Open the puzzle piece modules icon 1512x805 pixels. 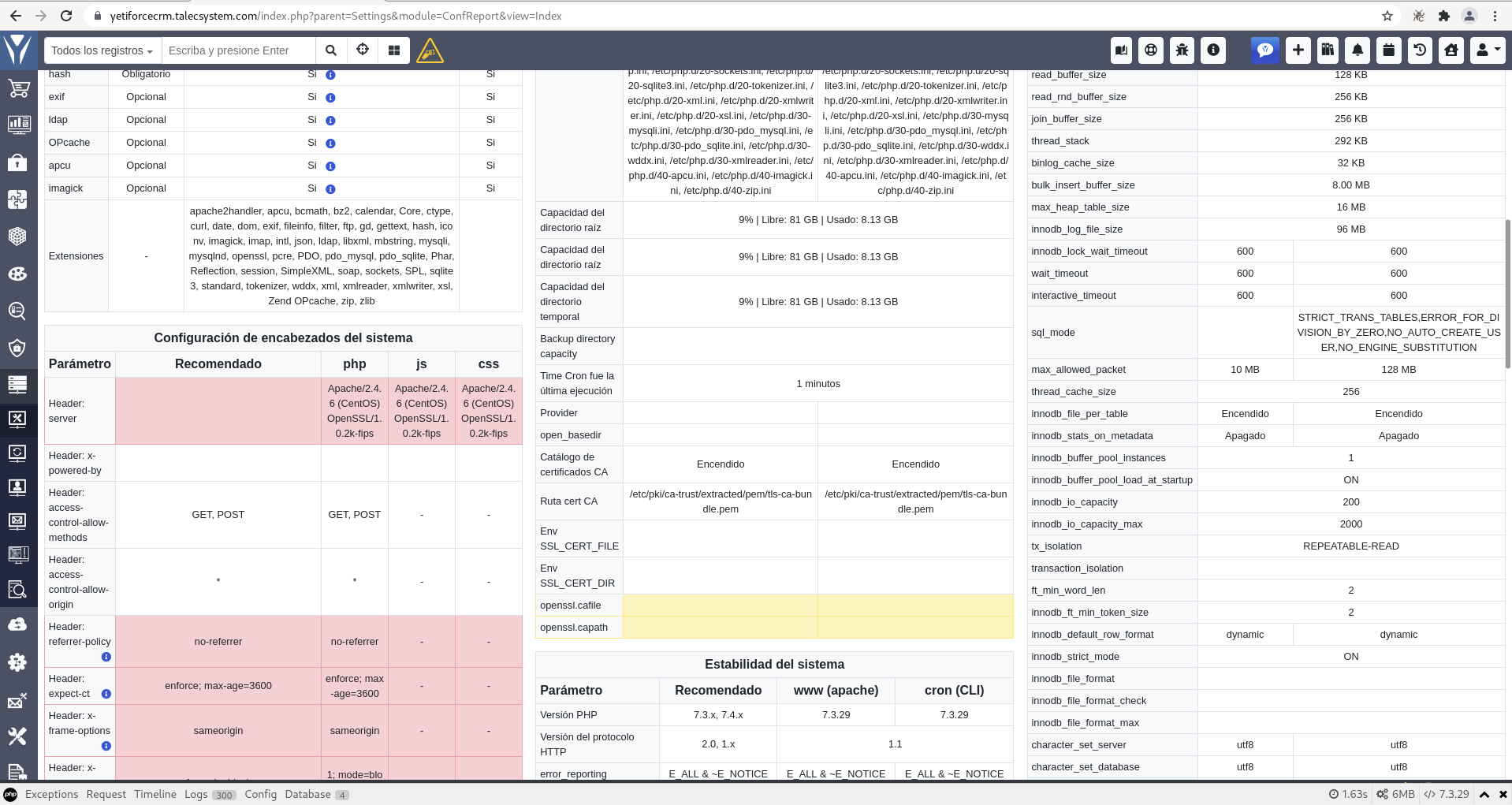[18, 199]
